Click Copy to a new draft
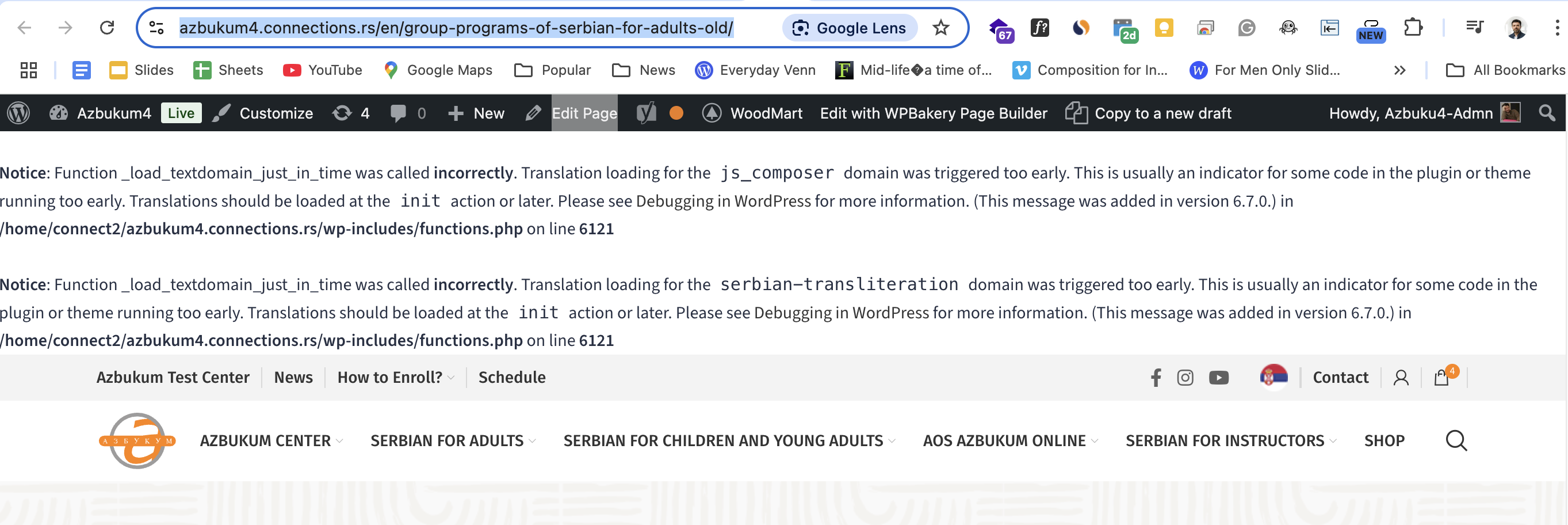 tap(1148, 113)
